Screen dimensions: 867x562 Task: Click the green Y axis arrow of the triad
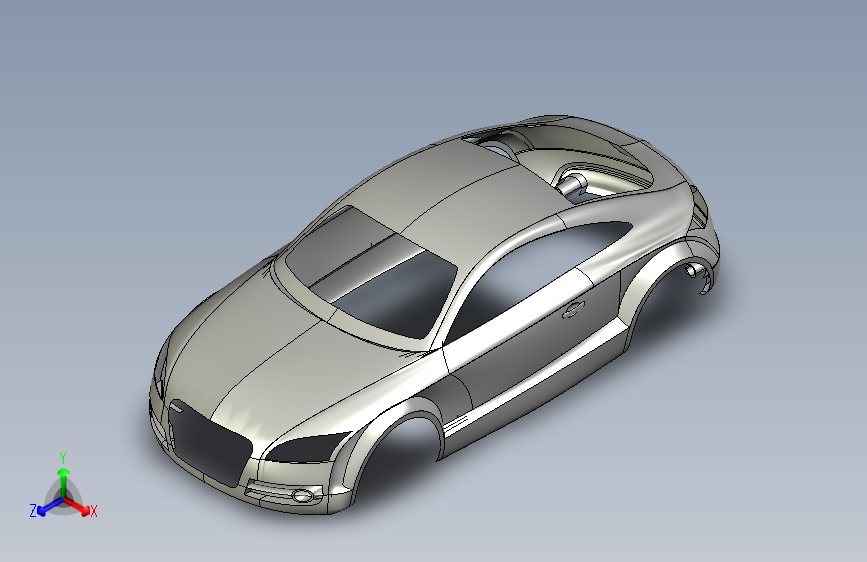pyautogui.click(x=64, y=482)
